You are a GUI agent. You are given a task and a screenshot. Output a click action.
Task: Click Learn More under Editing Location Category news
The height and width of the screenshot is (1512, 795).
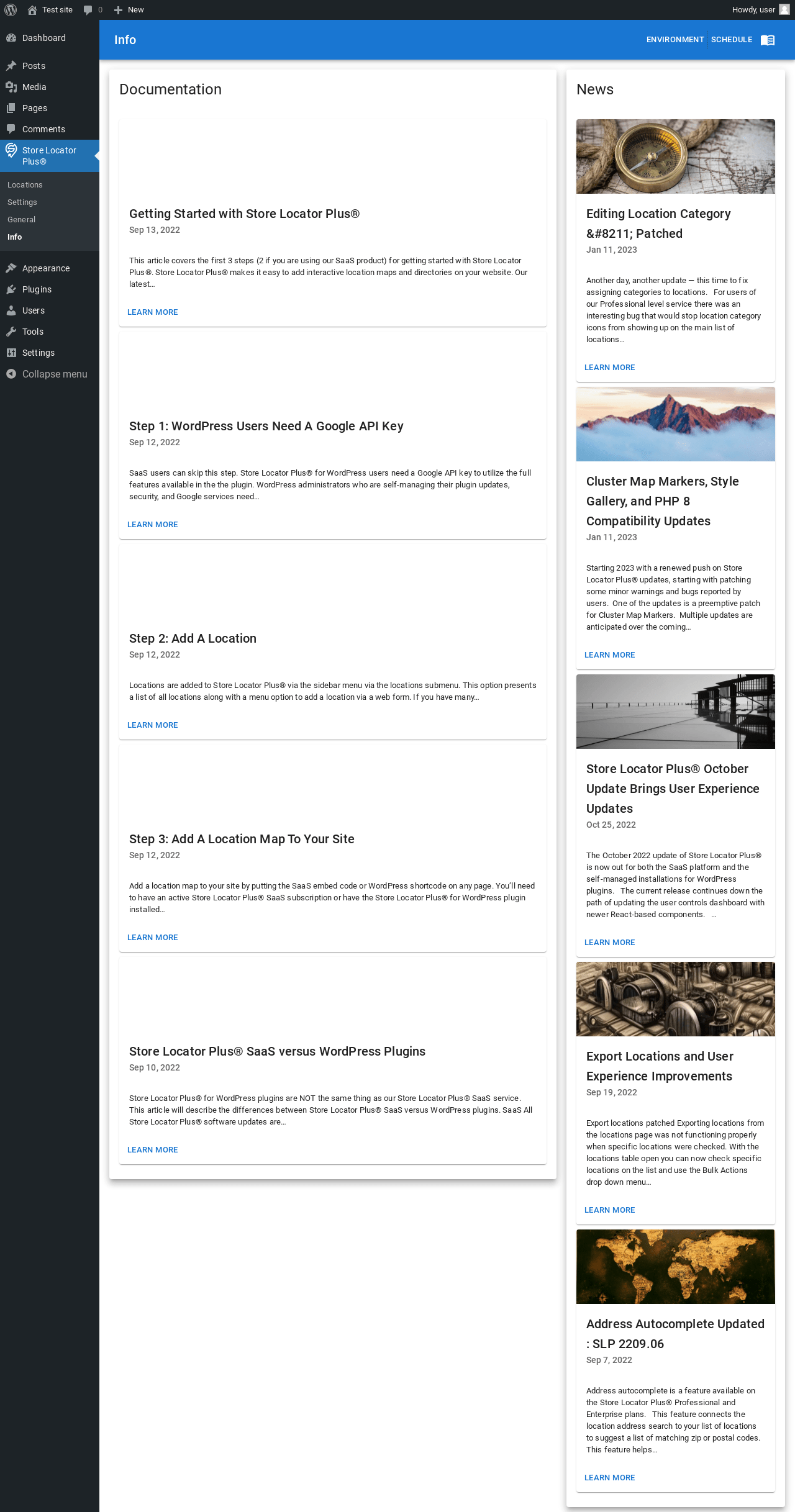click(x=610, y=368)
